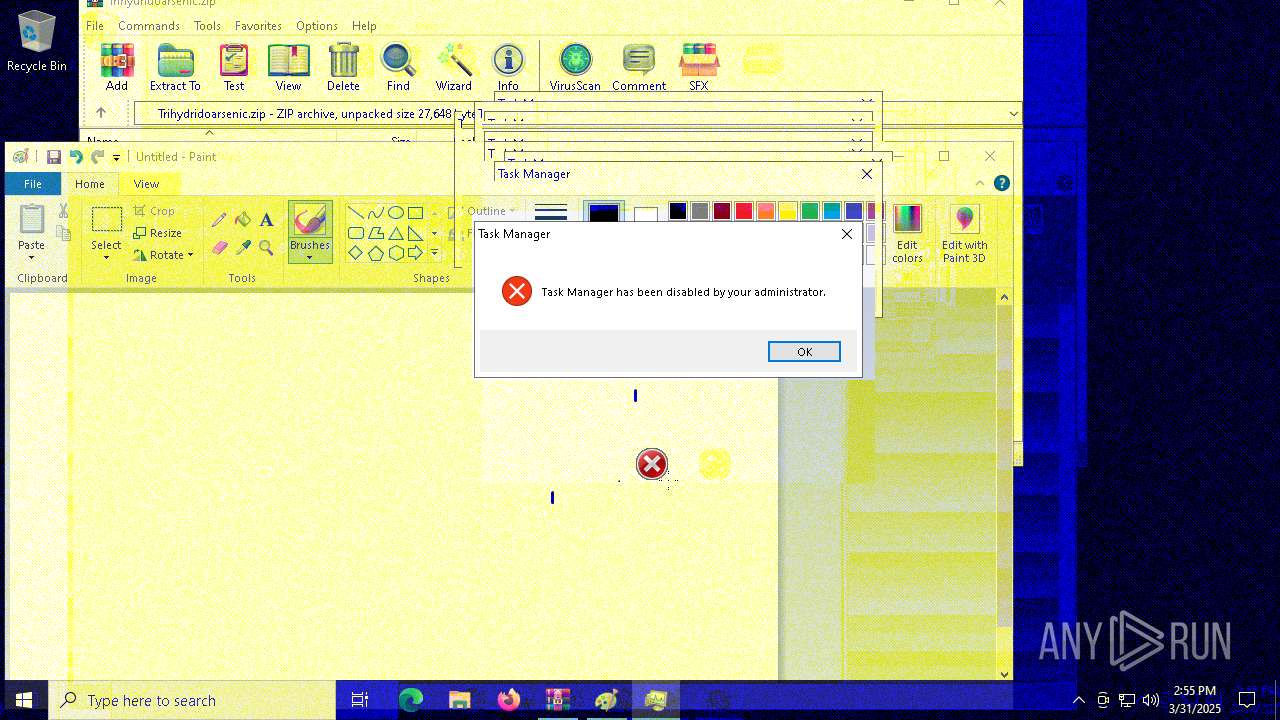The width and height of the screenshot is (1280, 720).
Task: Open the File menu in WinRAR
Action: (x=94, y=26)
